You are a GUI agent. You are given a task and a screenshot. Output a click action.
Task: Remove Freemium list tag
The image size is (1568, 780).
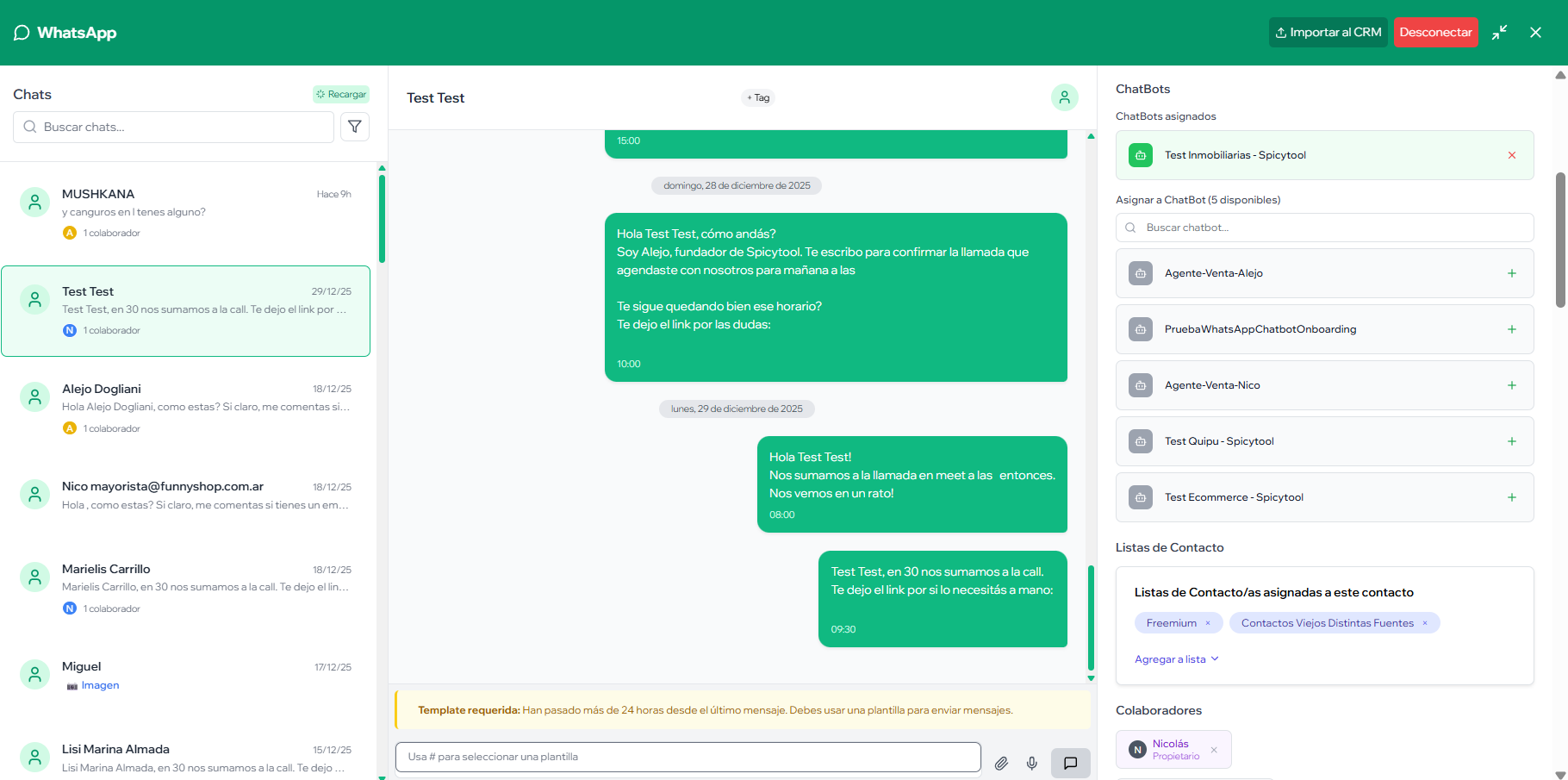[x=1208, y=623]
